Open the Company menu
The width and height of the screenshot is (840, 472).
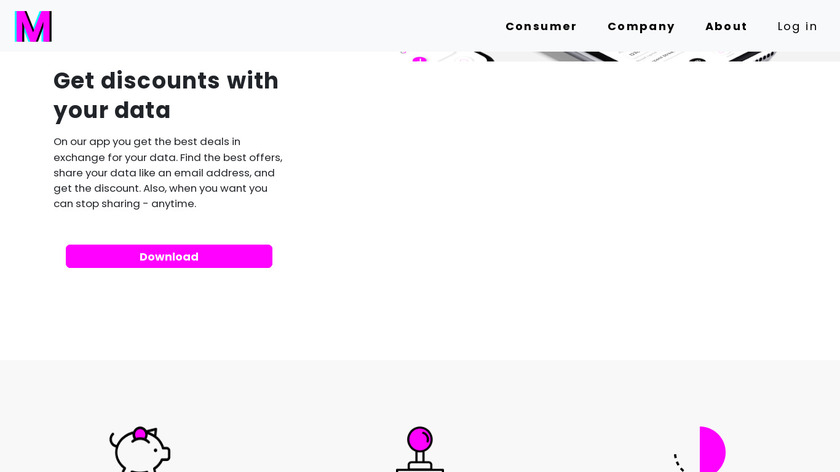pyautogui.click(x=641, y=26)
